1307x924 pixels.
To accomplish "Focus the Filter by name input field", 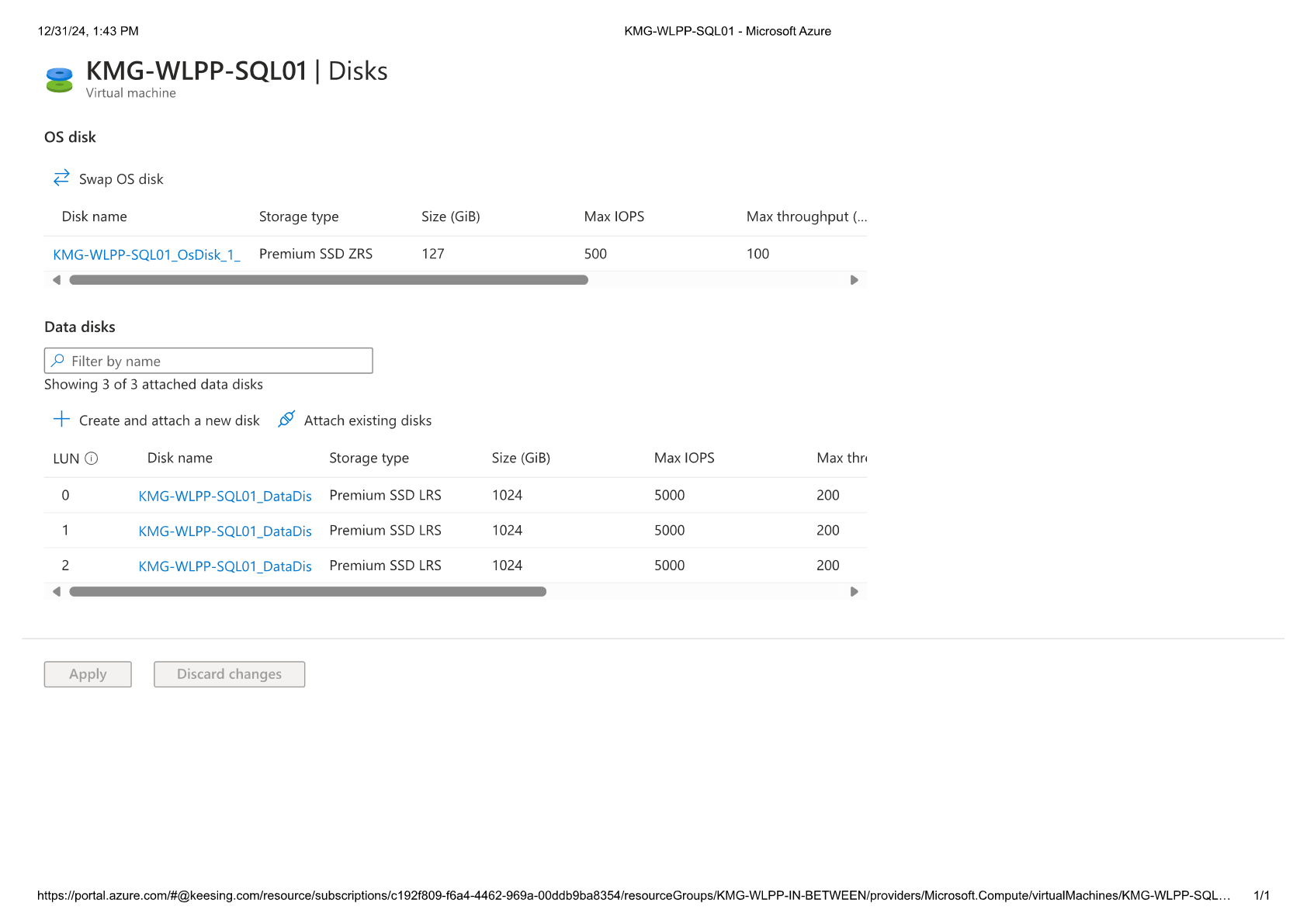I will click(217, 361).
